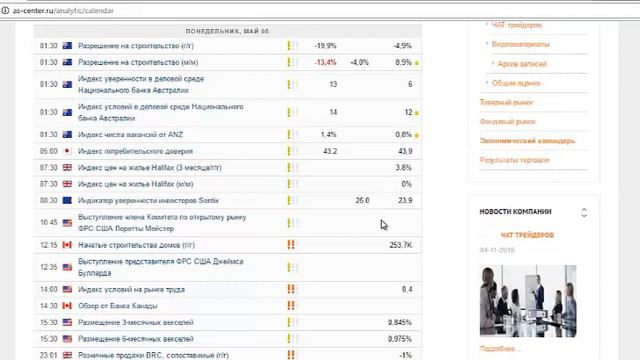Click UK flag in the Halifax (м/м) row
The image size is (640, 360).
click(67, 184)
